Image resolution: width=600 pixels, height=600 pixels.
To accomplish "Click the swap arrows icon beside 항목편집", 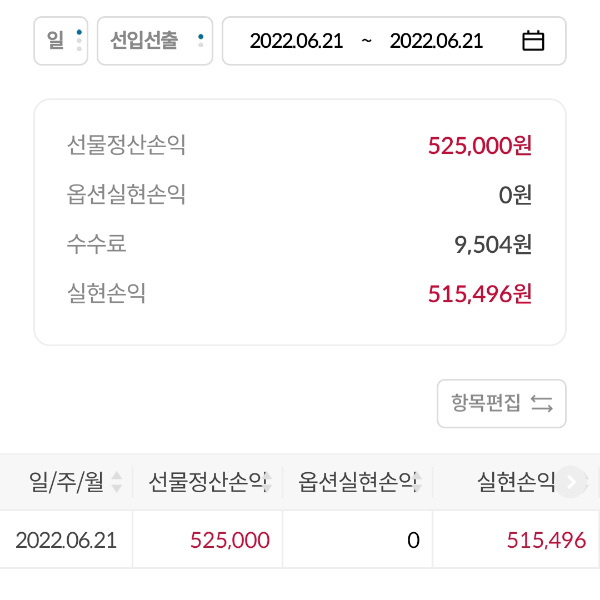I will (542, 404).
